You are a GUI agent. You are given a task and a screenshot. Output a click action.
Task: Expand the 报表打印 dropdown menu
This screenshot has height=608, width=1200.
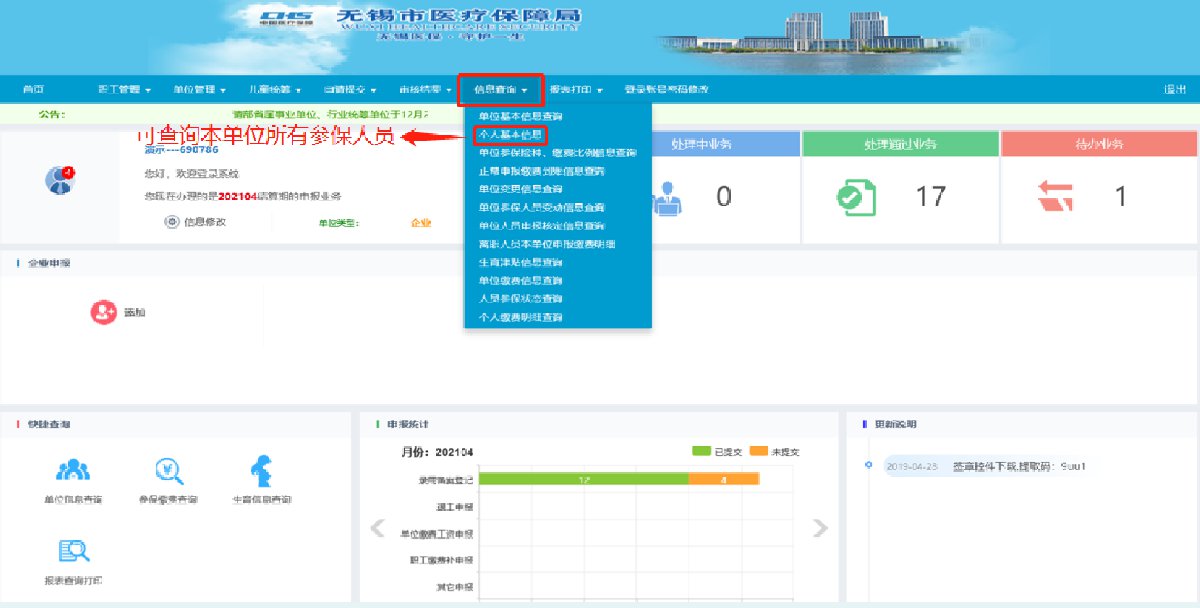pyautogui.click(x=576, y=90)
